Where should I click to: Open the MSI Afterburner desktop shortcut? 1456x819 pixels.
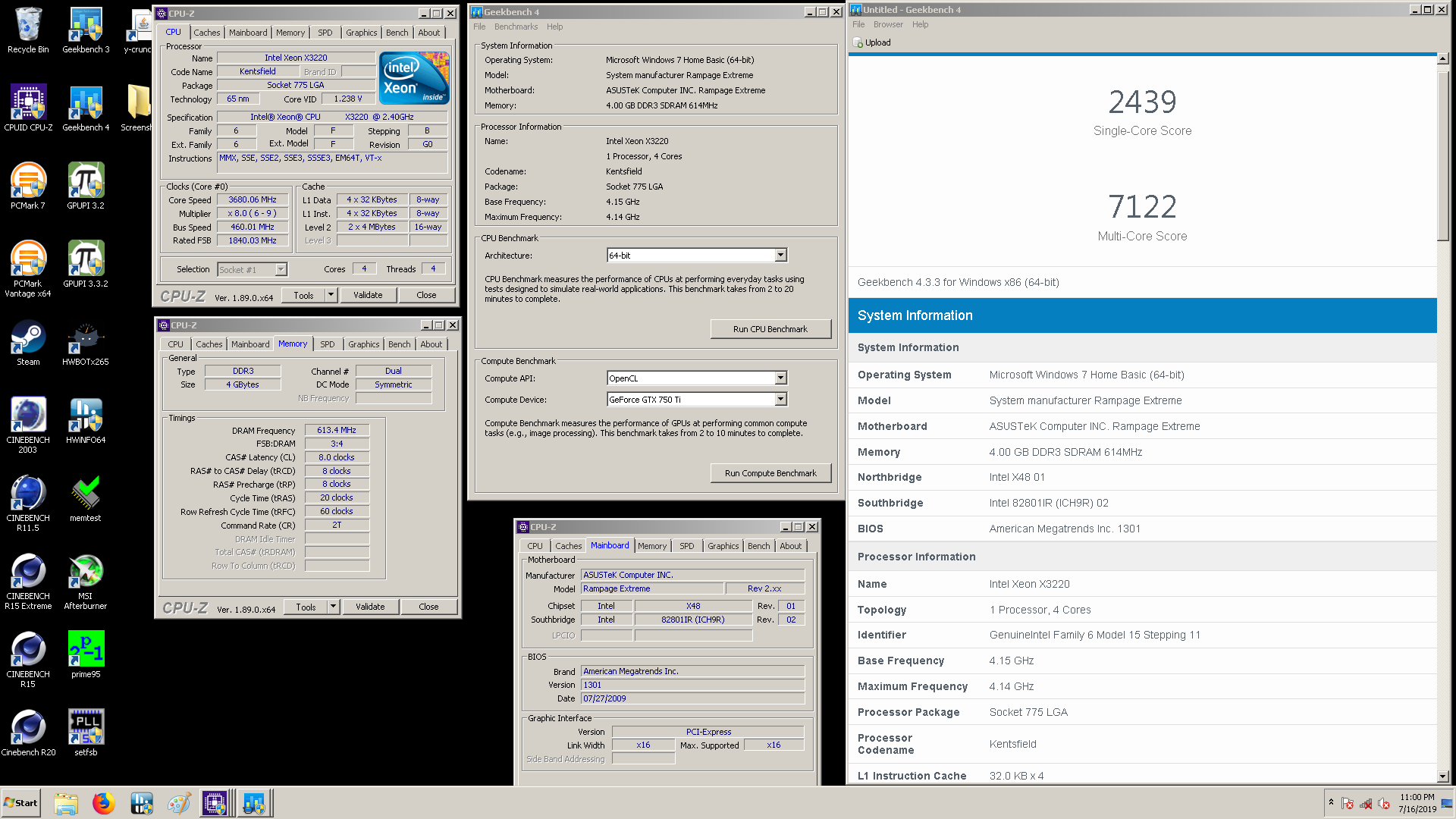point(86,582)
